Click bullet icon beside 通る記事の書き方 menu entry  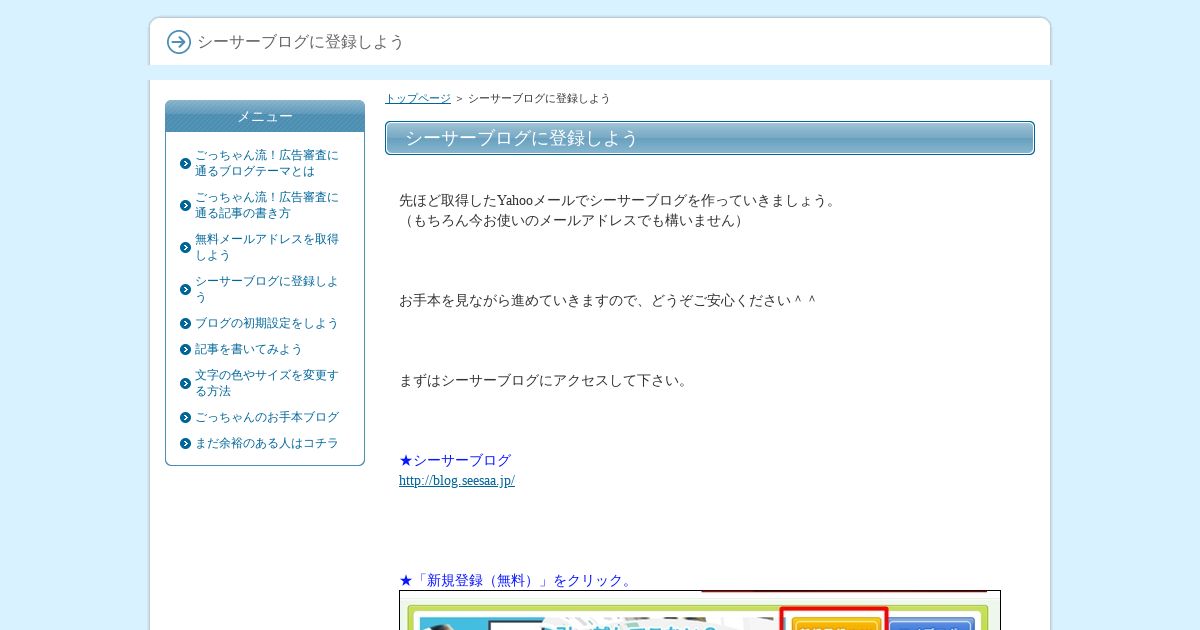point(185,205)
